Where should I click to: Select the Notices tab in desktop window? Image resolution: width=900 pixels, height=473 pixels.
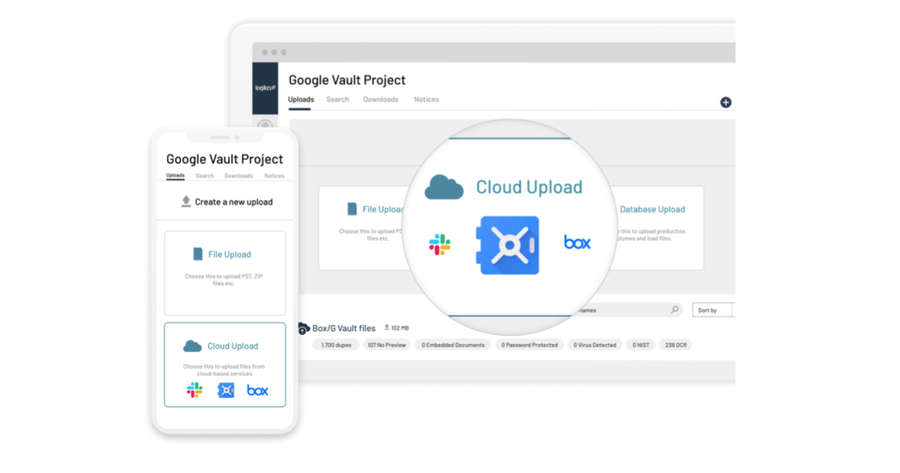426,99
